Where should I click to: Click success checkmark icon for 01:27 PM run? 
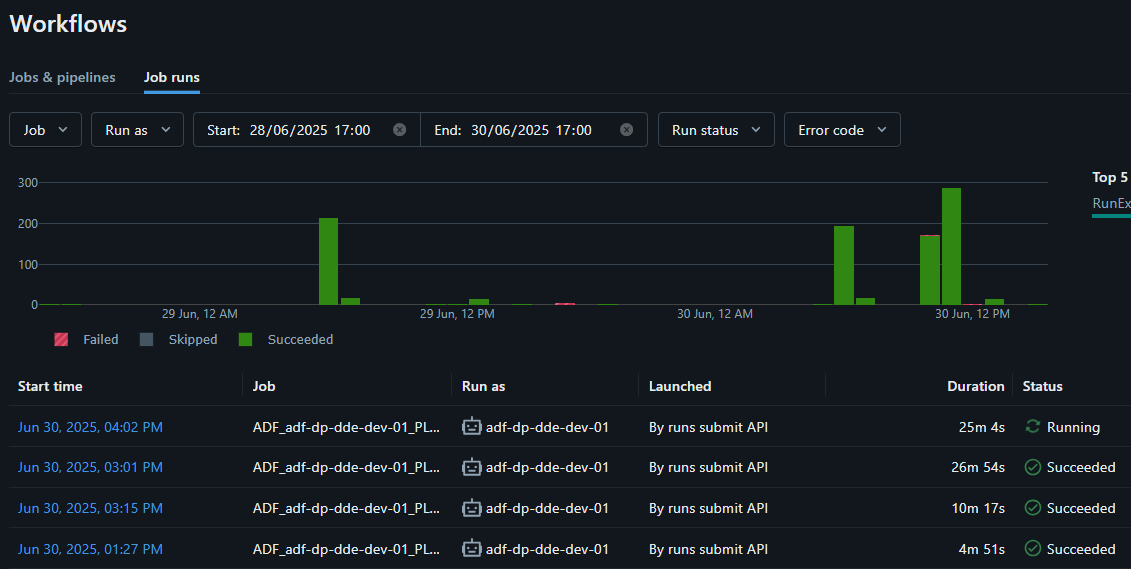[1033, 549]
